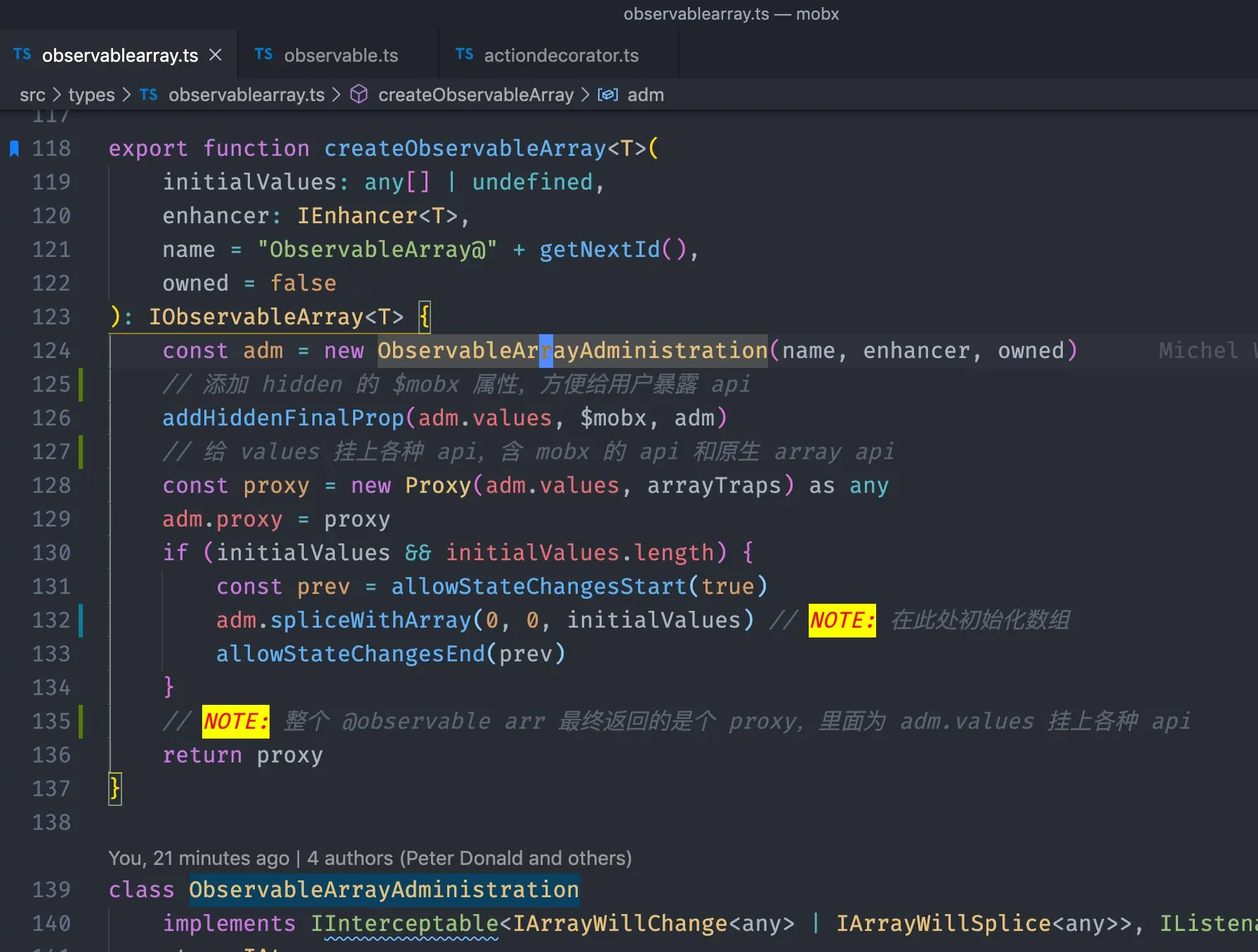Screen dimensions: 1258x952
Task: Click line number 118 in the gutter
Action: pos(51,148)
